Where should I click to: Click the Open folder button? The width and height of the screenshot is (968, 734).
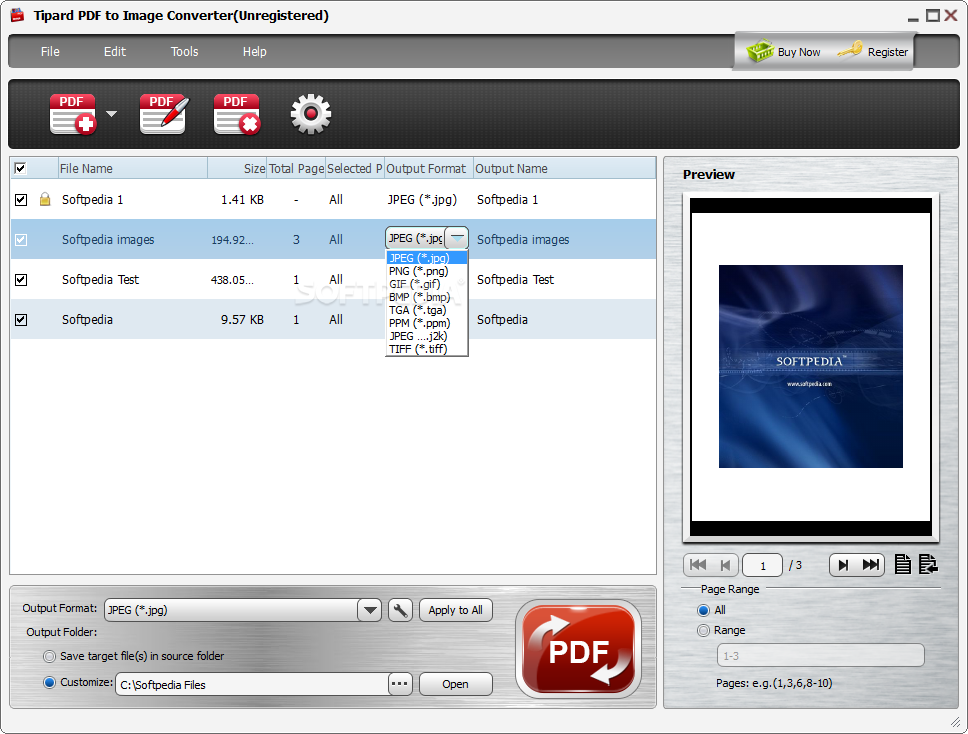coord(456,684)
